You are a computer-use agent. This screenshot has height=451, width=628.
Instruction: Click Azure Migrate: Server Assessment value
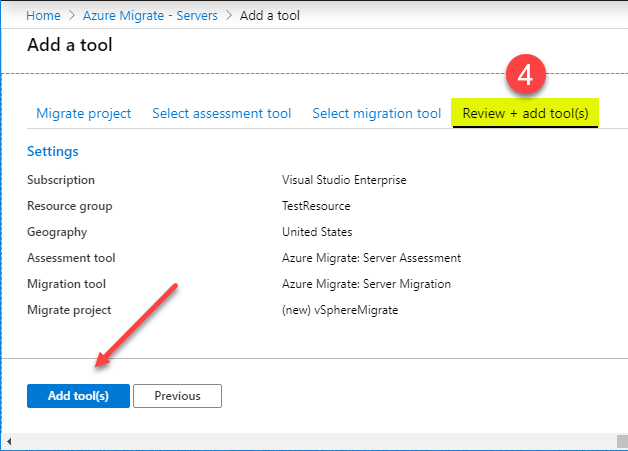tap(371, 258)
